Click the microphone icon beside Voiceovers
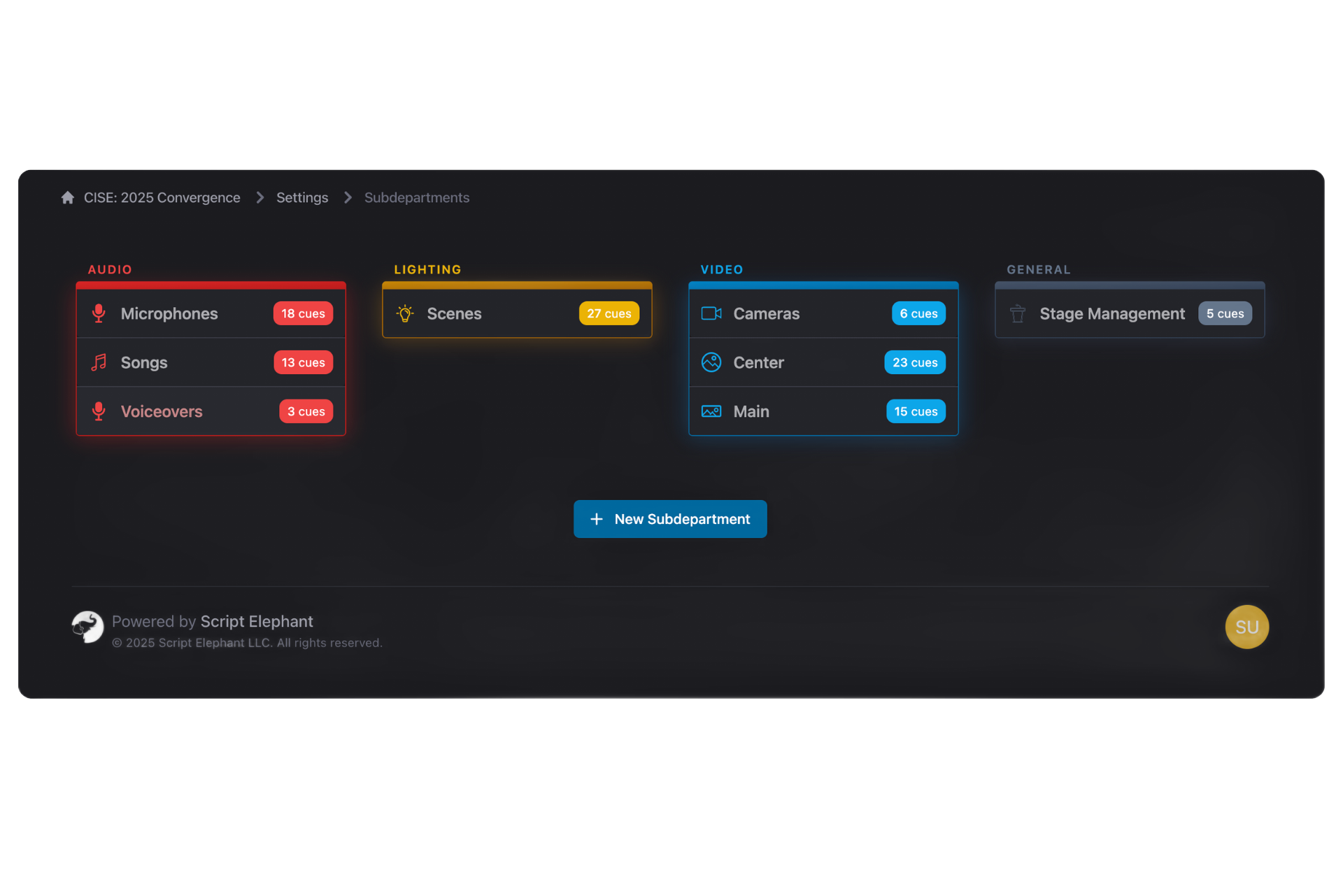 tap(99, 411)
